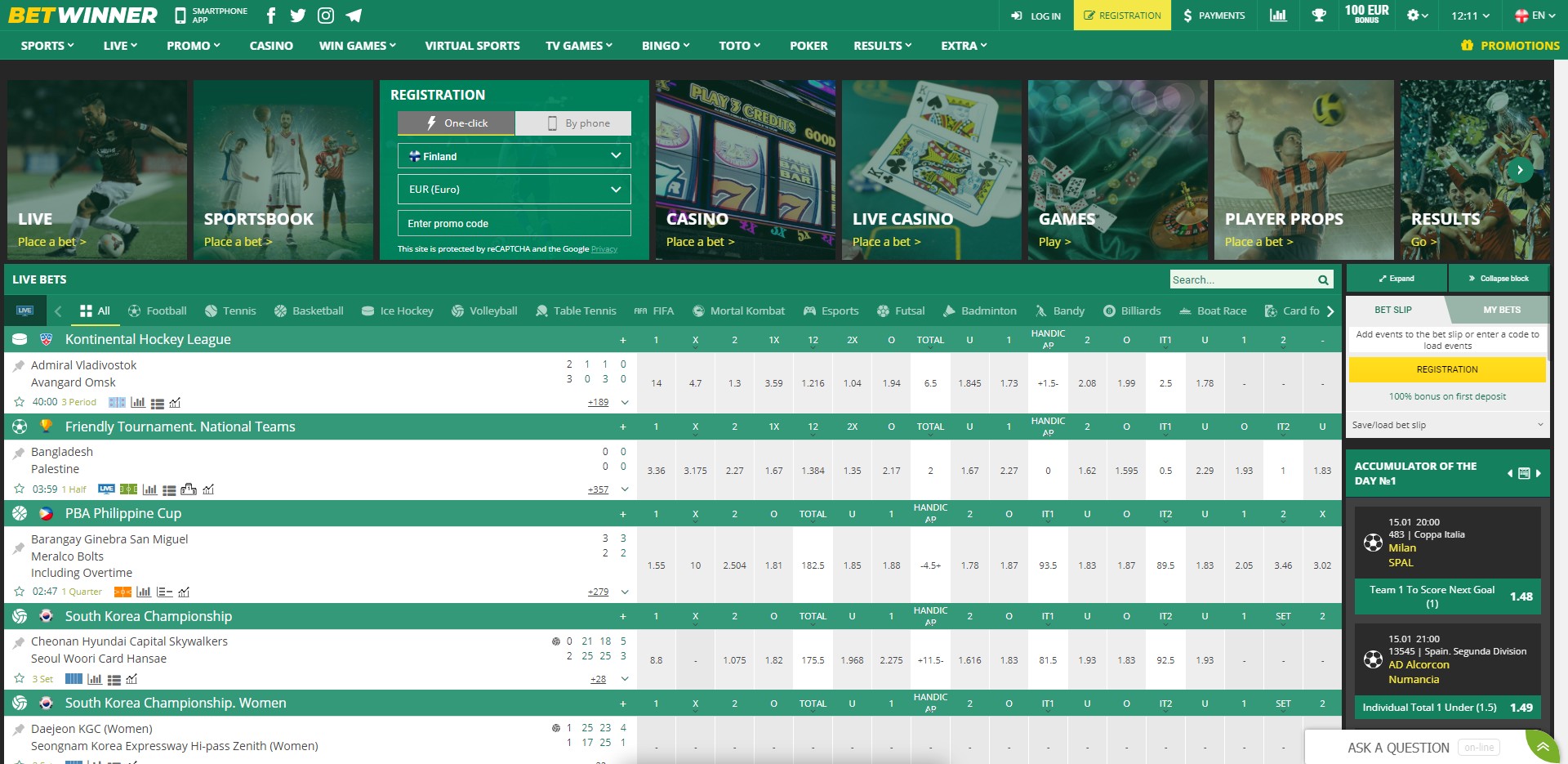Screen dimensions: 1568x764
Task: Go to next accumulator of the day
Action: click(1538, 473)
